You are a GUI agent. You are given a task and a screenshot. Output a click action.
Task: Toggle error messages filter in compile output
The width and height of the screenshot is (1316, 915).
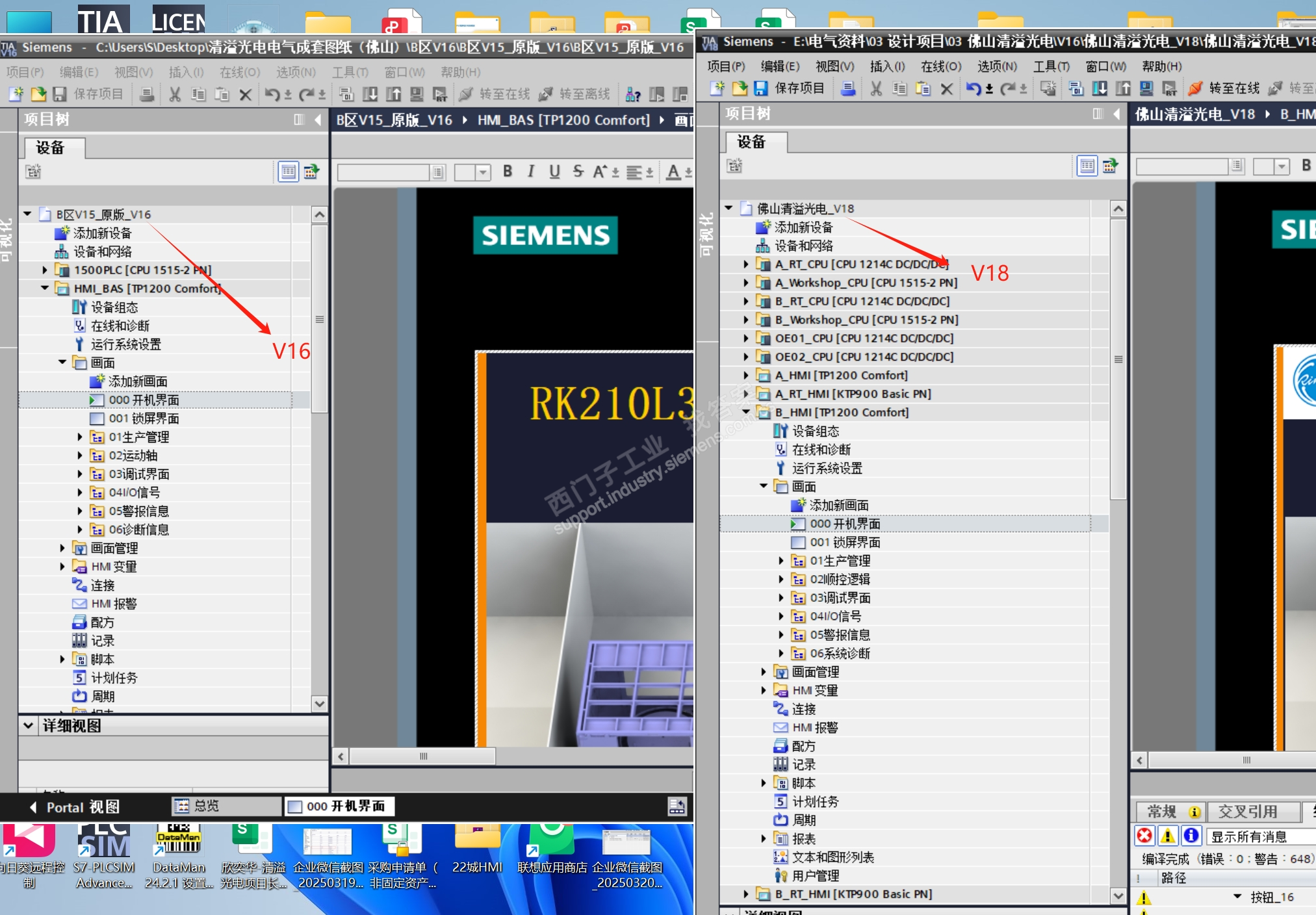(1145, 836)
